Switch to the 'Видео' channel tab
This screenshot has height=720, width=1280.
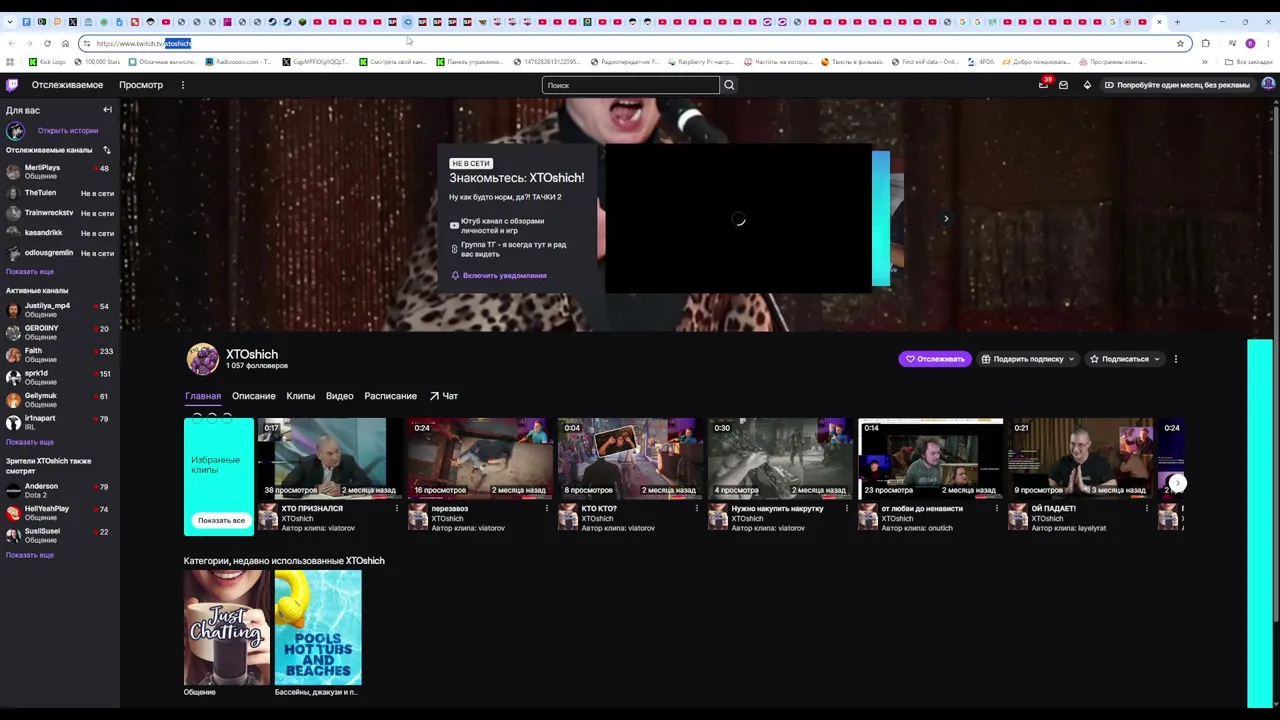pyautogui.click(x=340, y=396)
